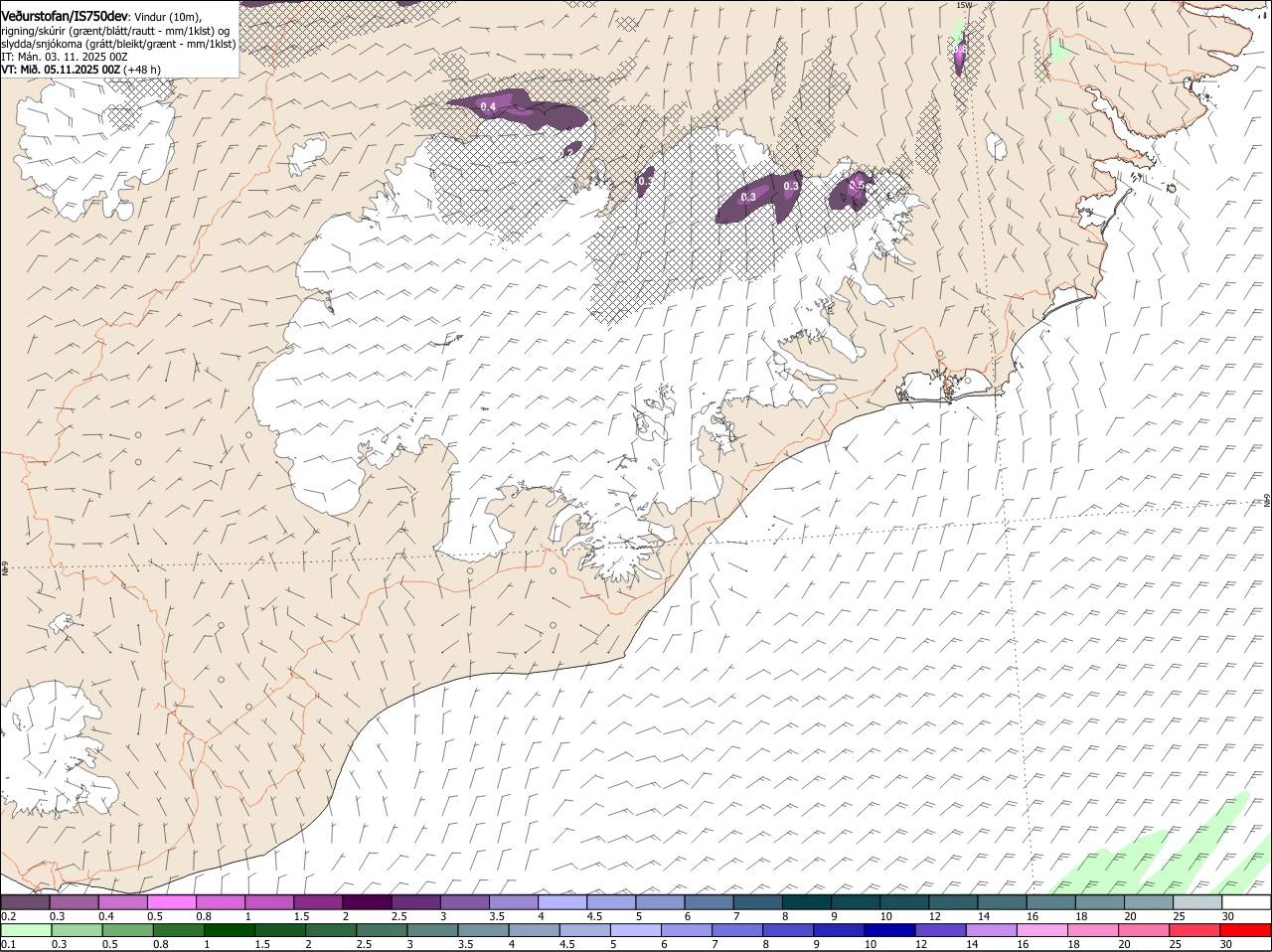
Task: Click the "64N" latitude label on the right edge
Action: 1267,502
